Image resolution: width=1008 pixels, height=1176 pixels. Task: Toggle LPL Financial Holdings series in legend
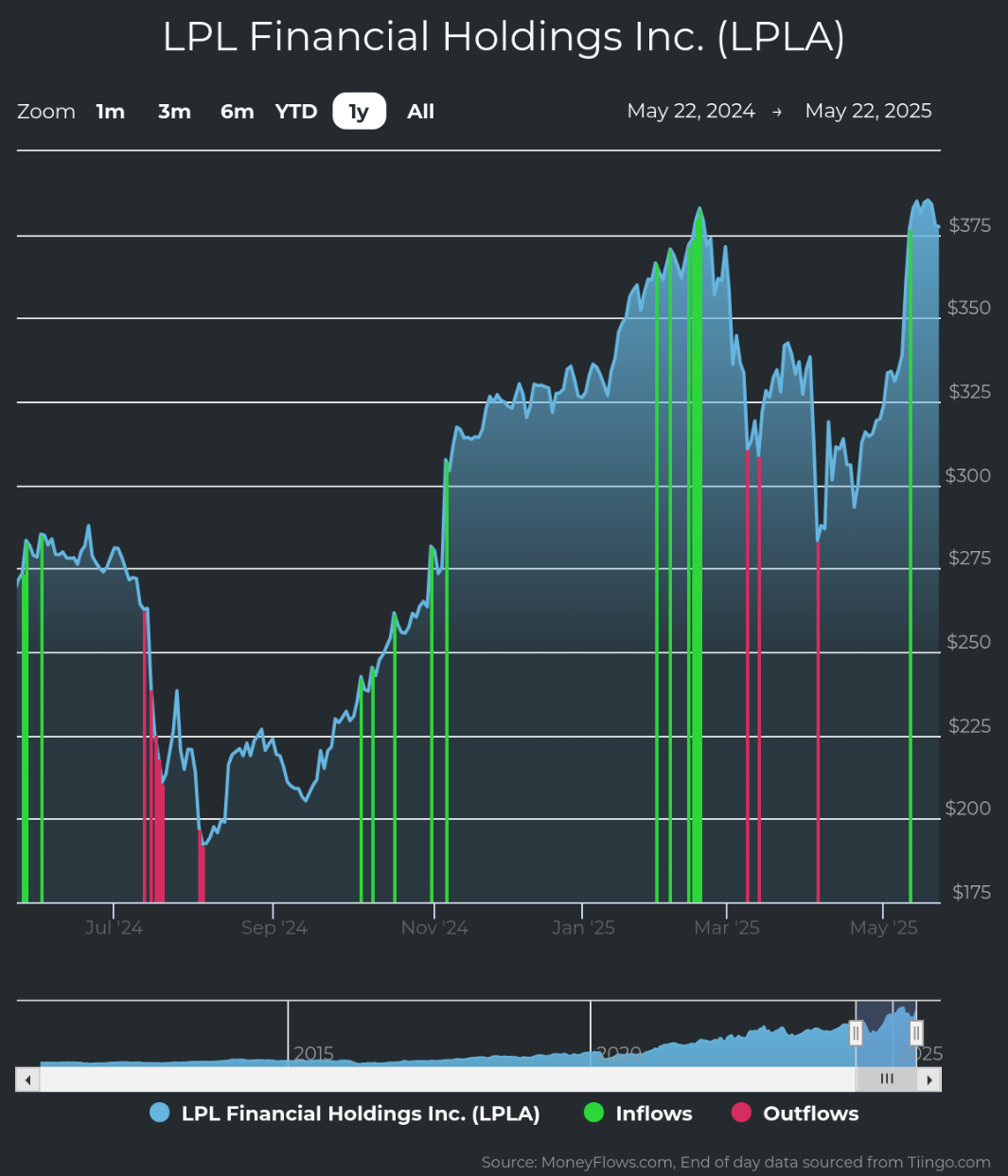click(x=345, y=1114)
